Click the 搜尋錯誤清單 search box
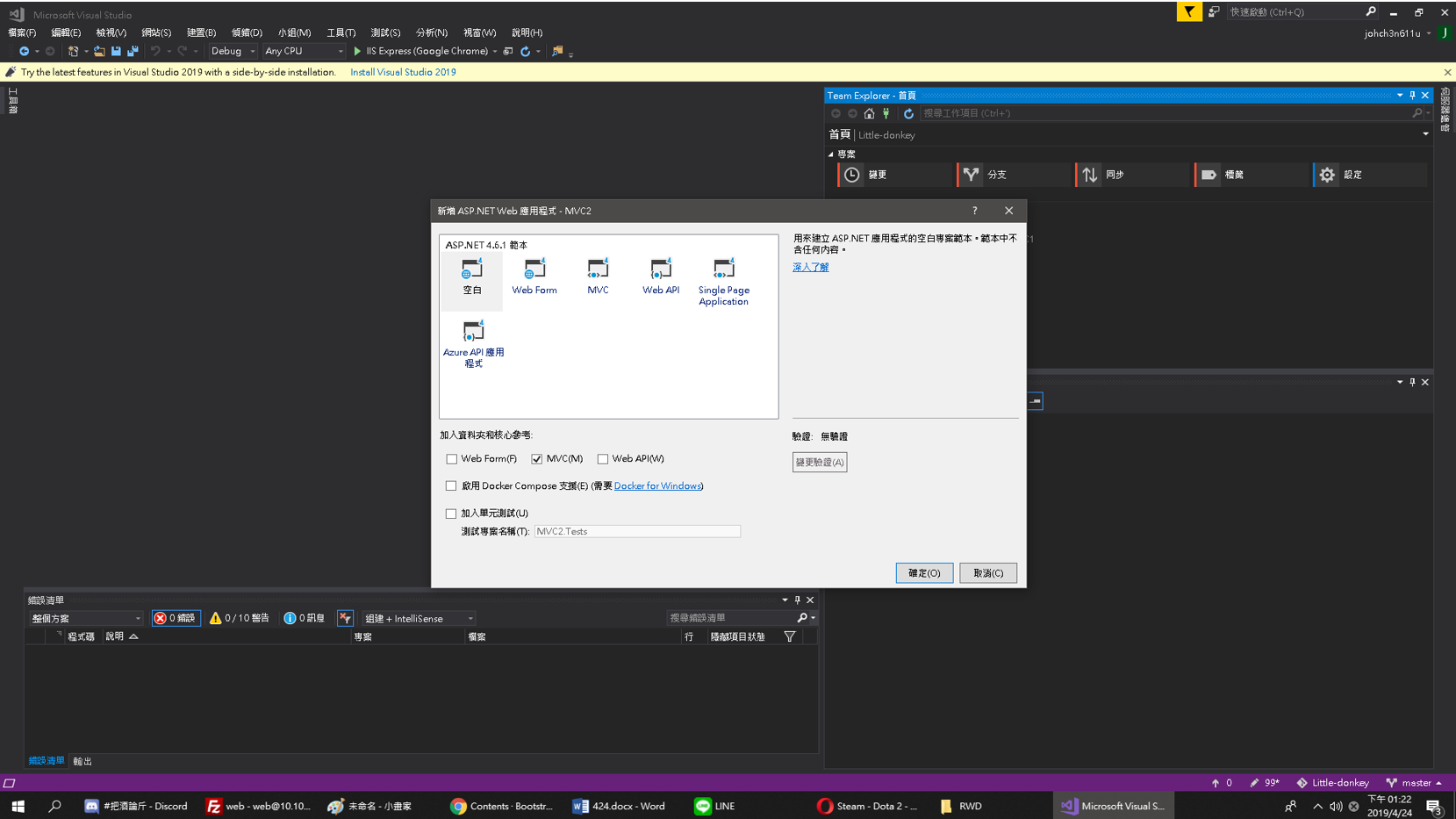1456x819 pixels. tap(732, 618)
